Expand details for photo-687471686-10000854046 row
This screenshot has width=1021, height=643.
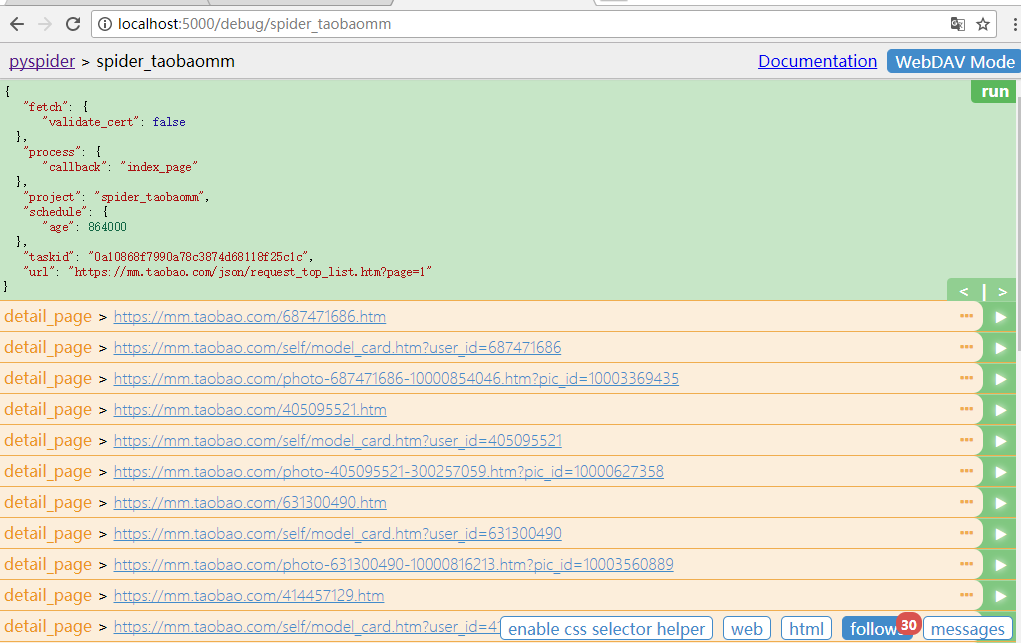(x=966, y=378)
